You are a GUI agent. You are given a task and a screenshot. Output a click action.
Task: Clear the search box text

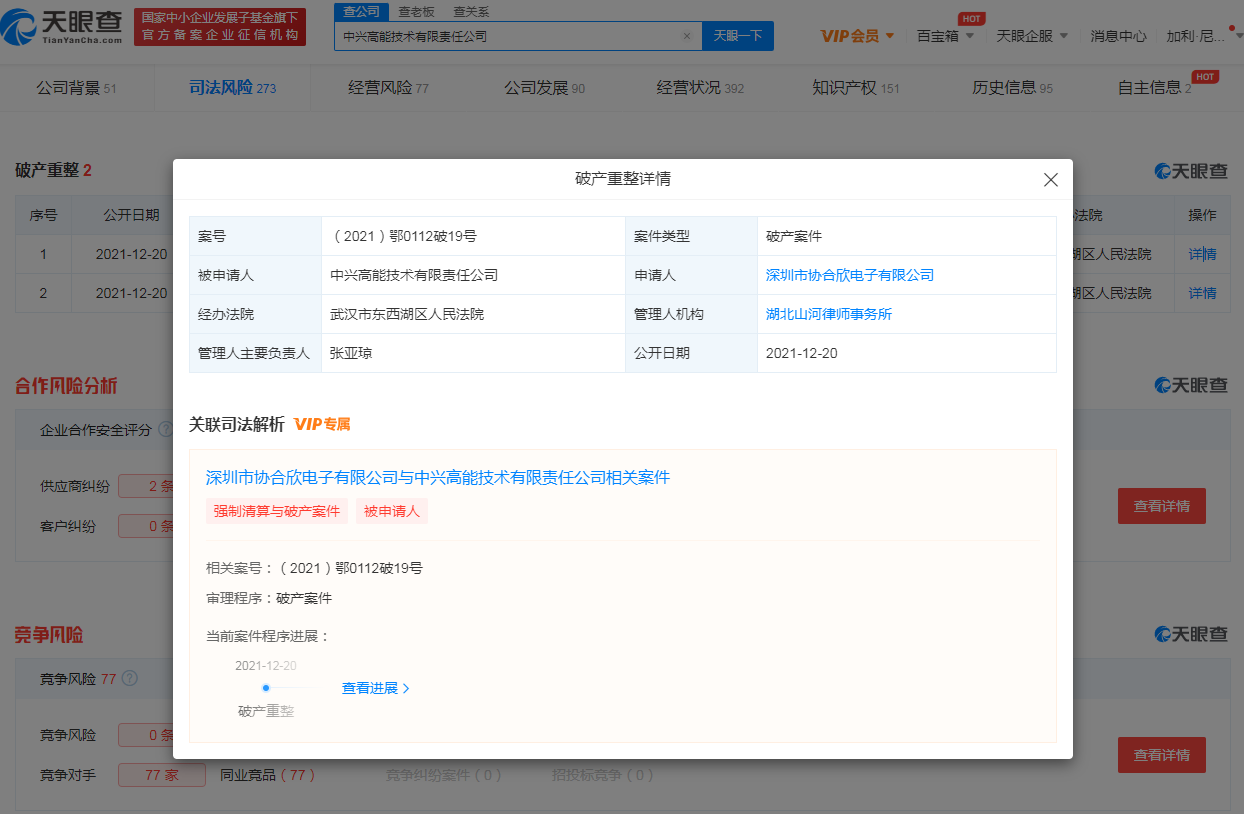[687, 36]
